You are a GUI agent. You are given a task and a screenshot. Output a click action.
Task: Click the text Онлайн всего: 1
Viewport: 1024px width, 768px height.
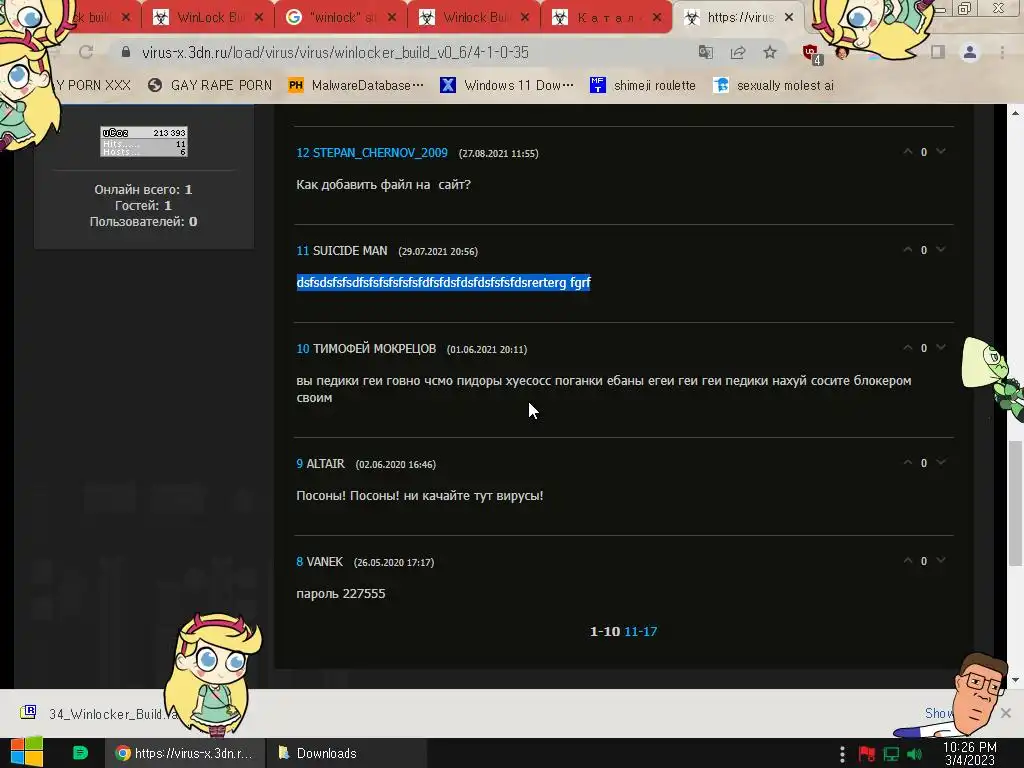point(143,189)
